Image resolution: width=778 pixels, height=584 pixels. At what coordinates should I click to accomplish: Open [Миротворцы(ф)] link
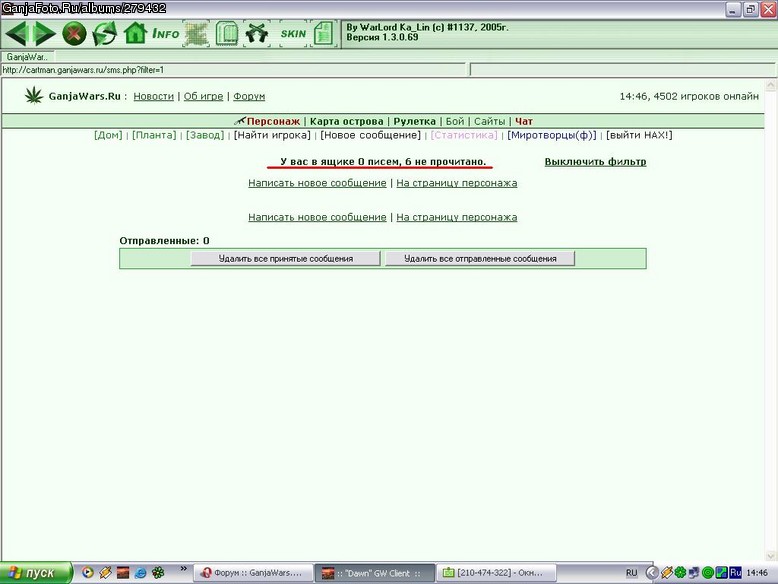[552, 135]
